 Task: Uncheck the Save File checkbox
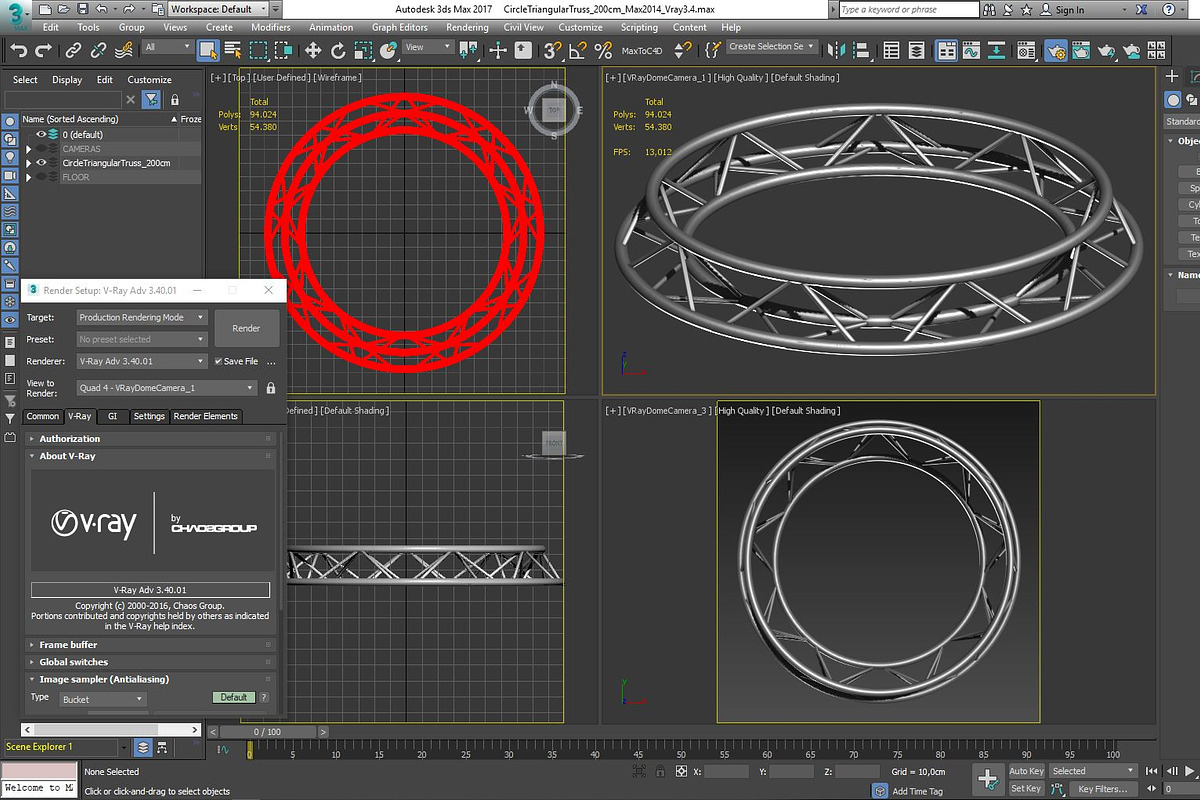click(219, 361)
